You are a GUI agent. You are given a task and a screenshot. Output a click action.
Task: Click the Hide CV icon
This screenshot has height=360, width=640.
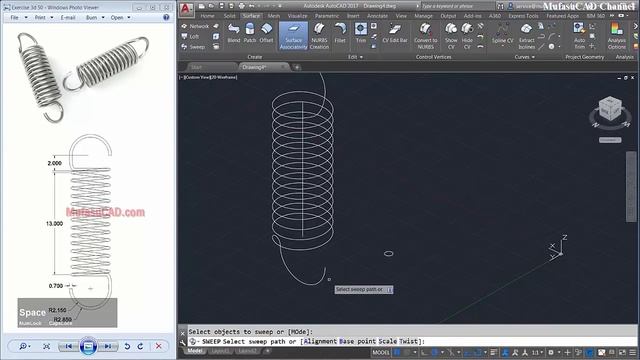pyautogui.click(x=467, y=36)
